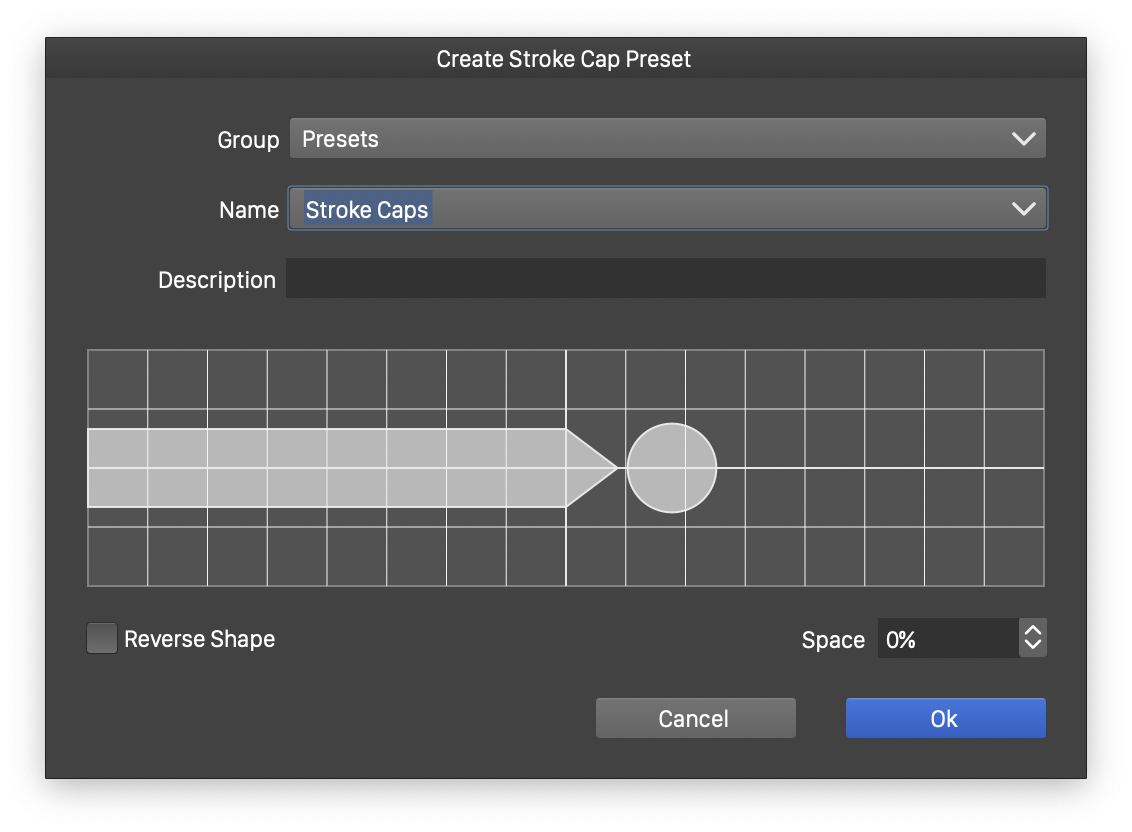Click the Description field label
This screenshot has width=1132, height=832.
coord(217,280)
